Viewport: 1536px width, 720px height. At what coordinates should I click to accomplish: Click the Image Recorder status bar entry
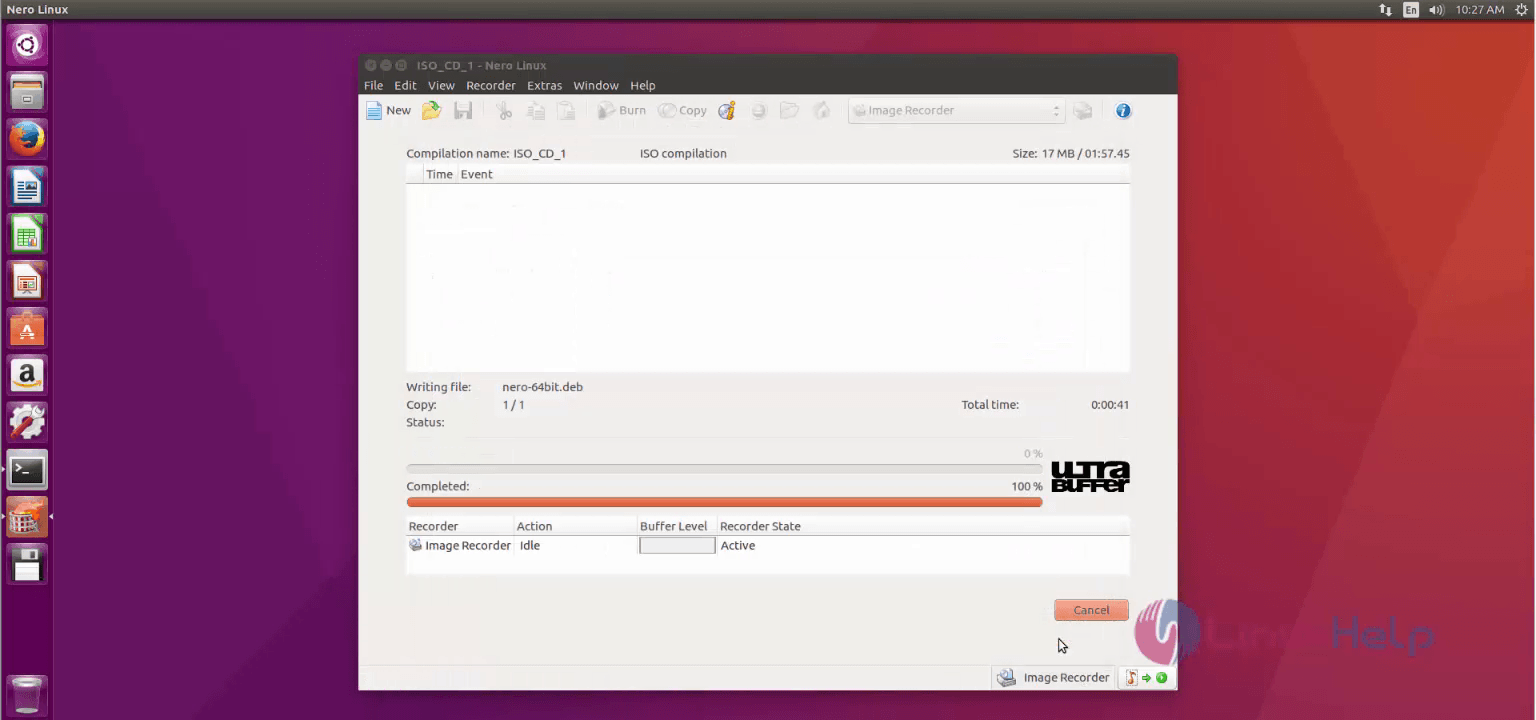click(x=1054, y=678)
